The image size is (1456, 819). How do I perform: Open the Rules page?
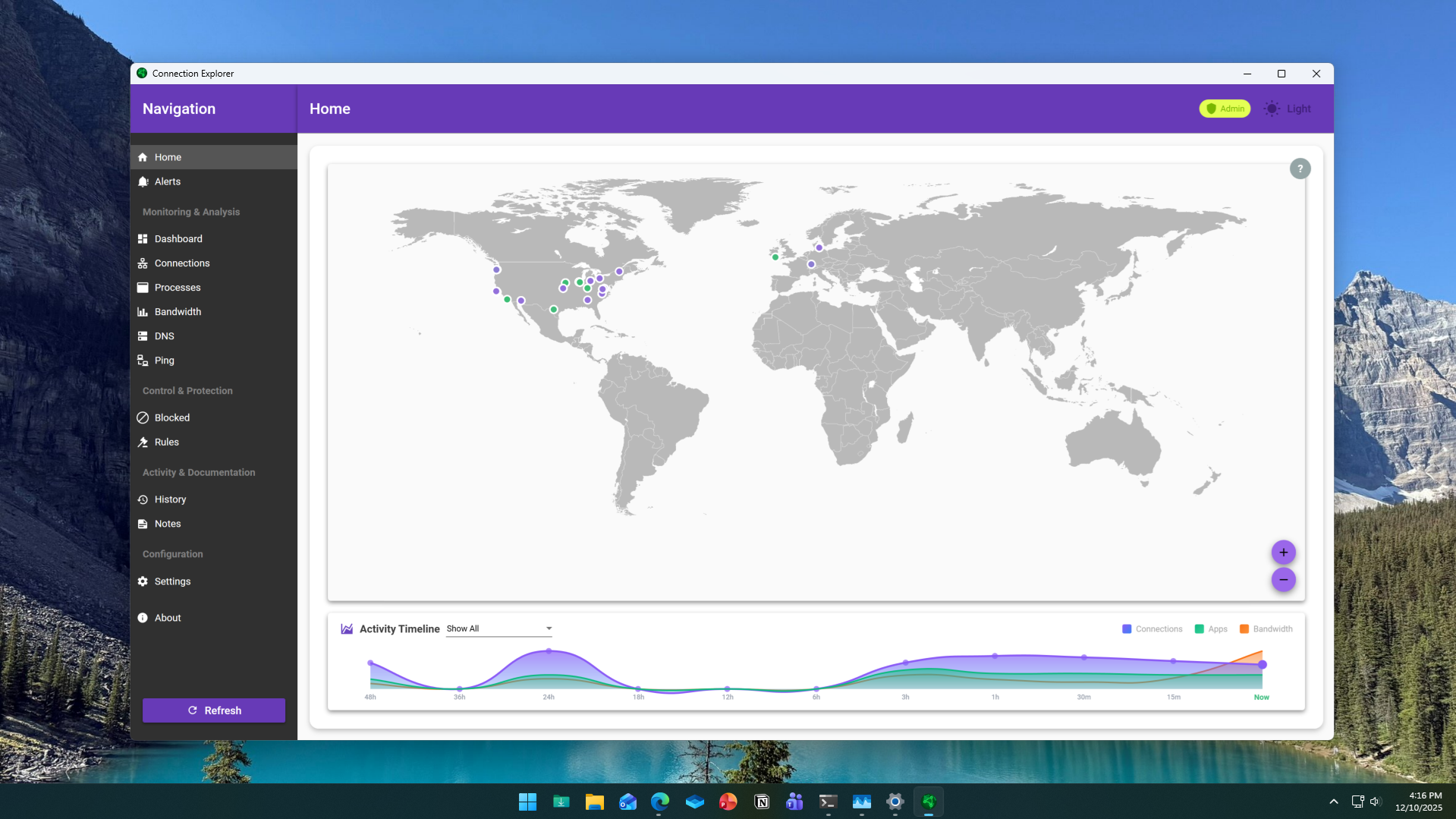tap(166, 442)
